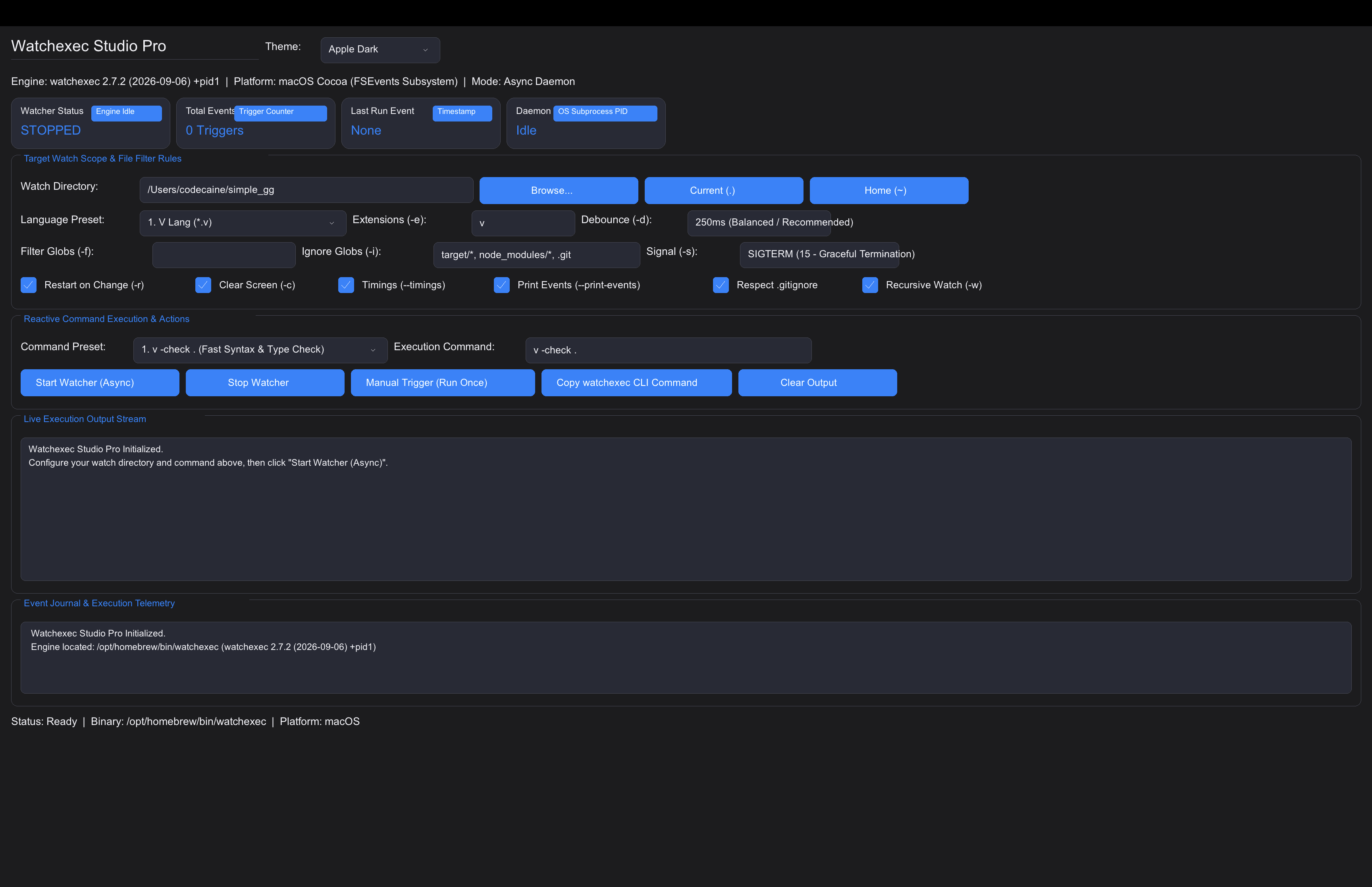Focus the empty Filter Globs (-f) field
Screen dimensions: 1372x887
pyautogui.click(x=224, y=255)
